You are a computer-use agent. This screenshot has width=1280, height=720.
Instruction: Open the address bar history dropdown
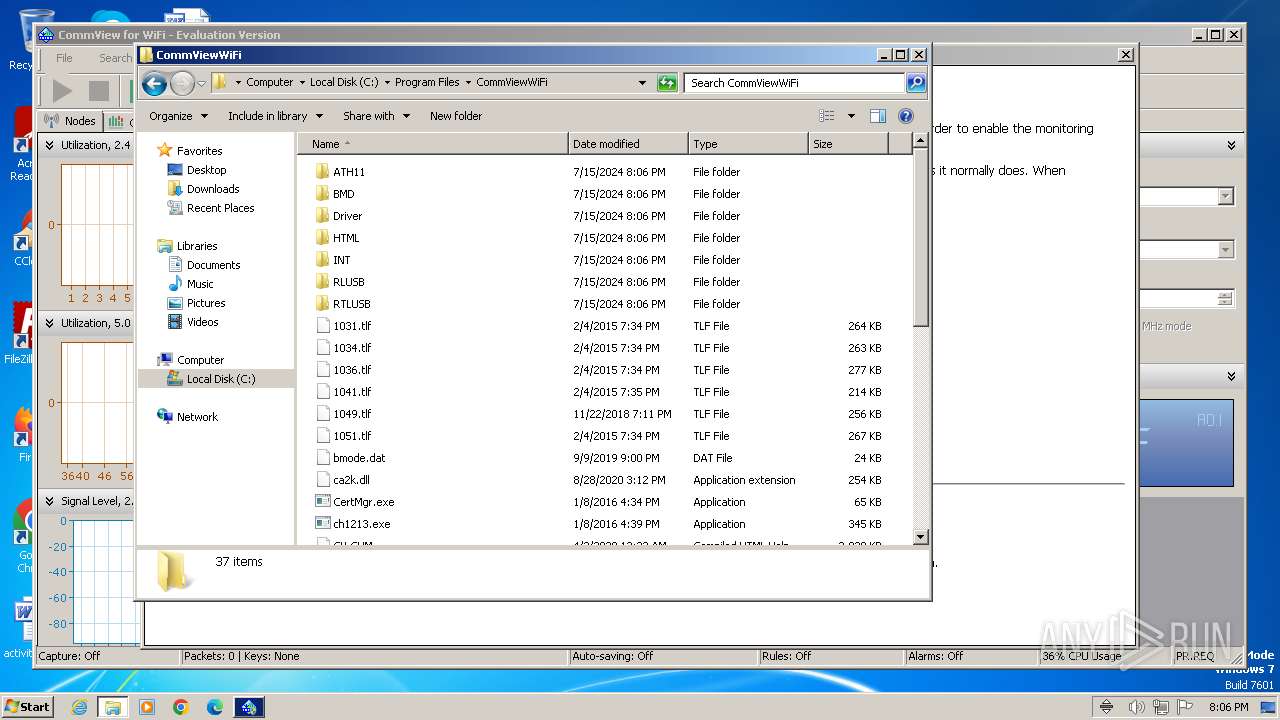click(642, 83)
